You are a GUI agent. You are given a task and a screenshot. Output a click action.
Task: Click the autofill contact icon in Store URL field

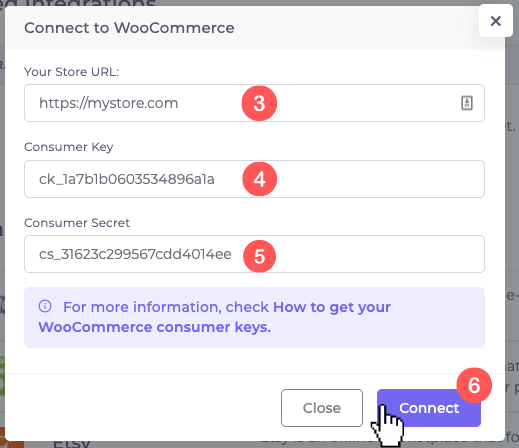tap(467, 103)
